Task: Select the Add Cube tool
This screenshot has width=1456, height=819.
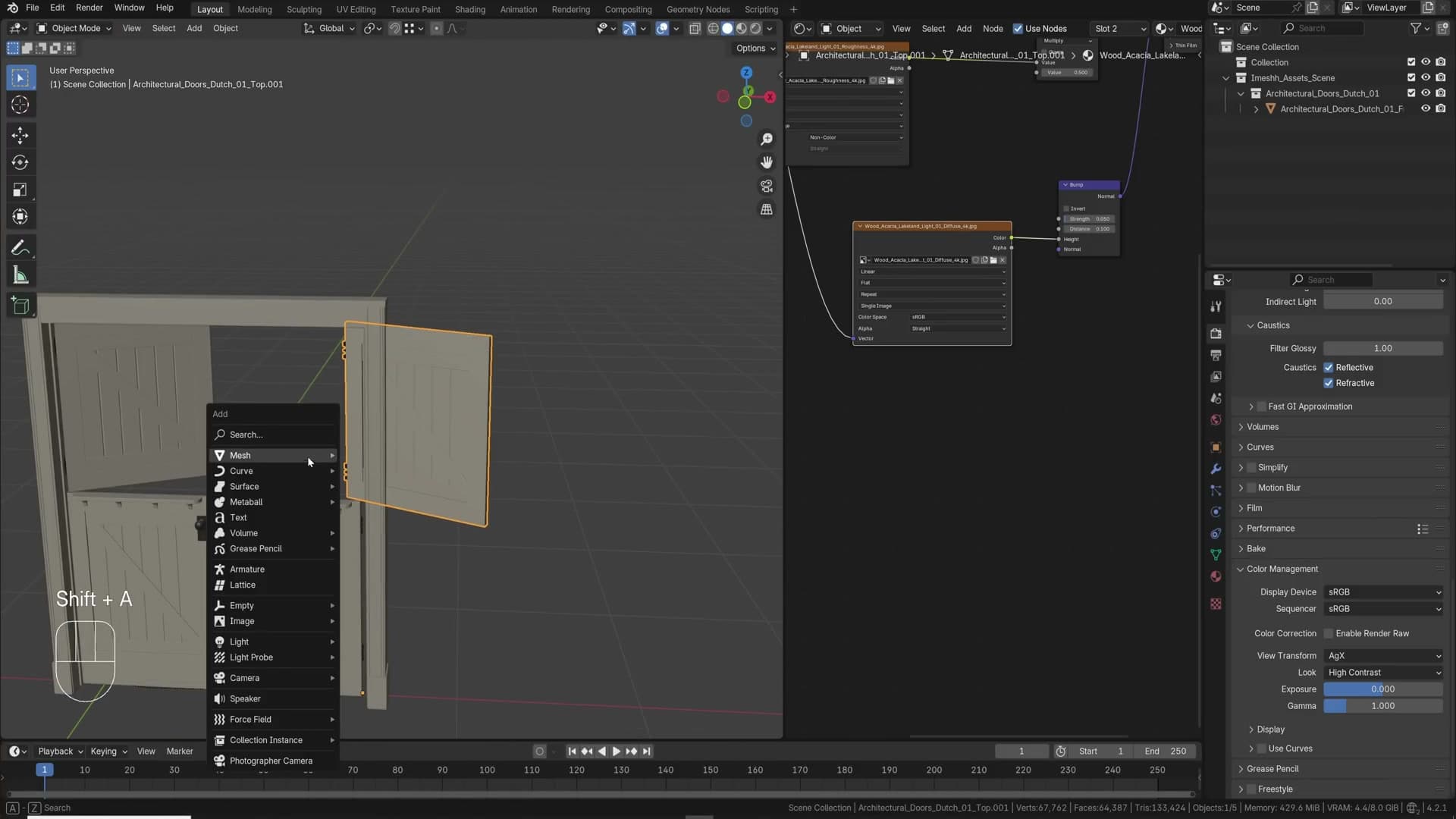Action: [20, 306]
